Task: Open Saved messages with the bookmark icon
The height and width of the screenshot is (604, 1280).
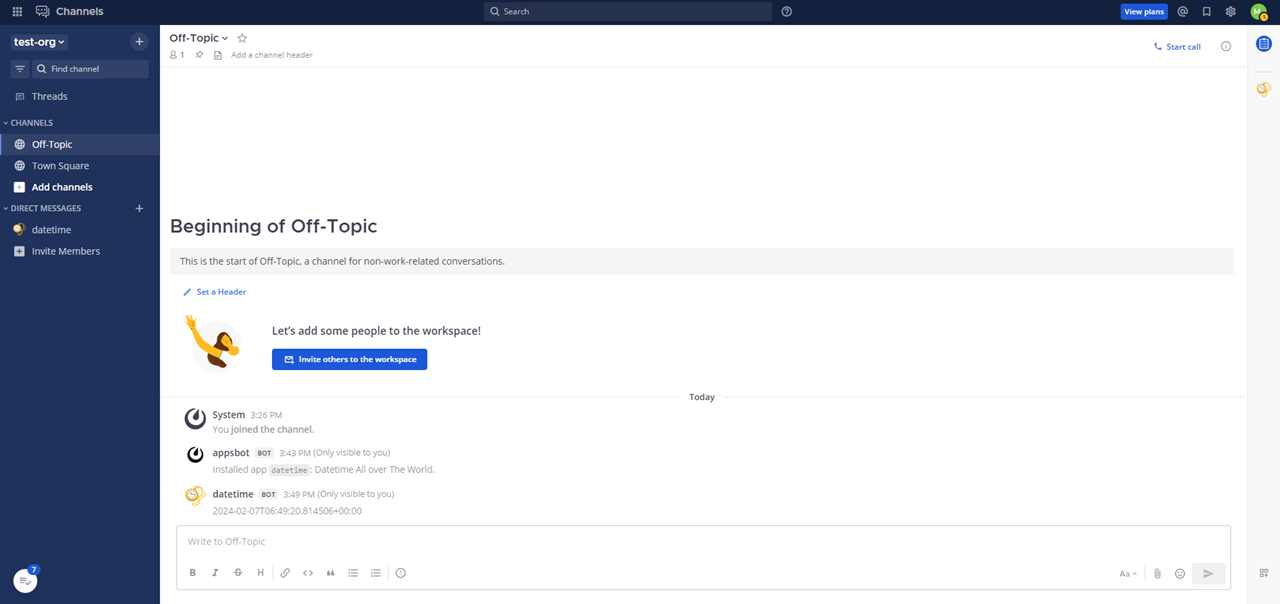Action: click(1206, 11)
